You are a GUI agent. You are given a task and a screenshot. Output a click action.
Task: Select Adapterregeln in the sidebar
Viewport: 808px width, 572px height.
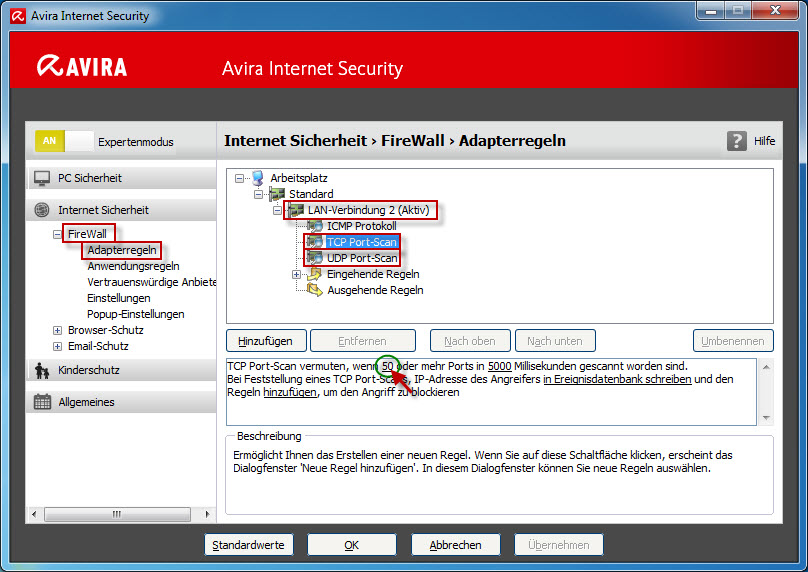click(122, 250)
